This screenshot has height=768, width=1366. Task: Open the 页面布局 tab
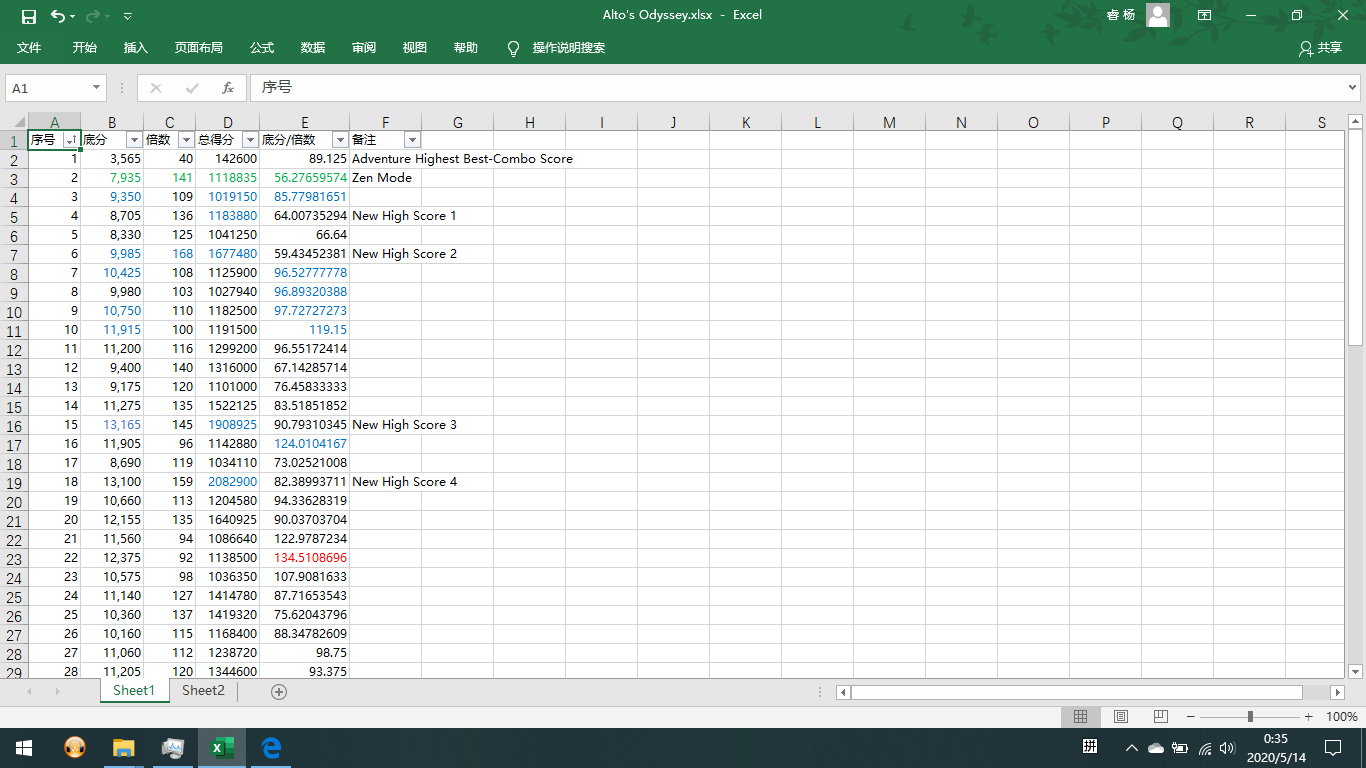[199, 48]
